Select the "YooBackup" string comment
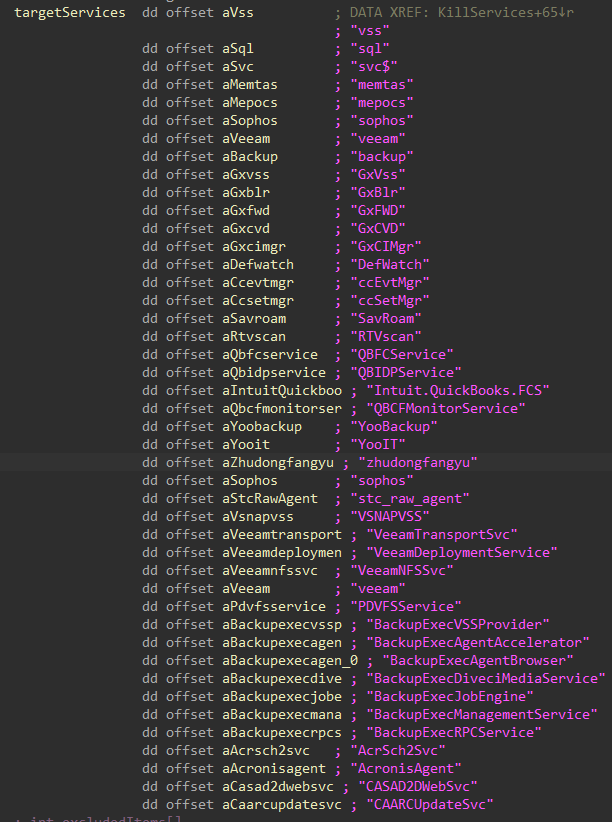The width and height of the screenshot is (612, 822). pyautogui.click(x=394, y=427)
